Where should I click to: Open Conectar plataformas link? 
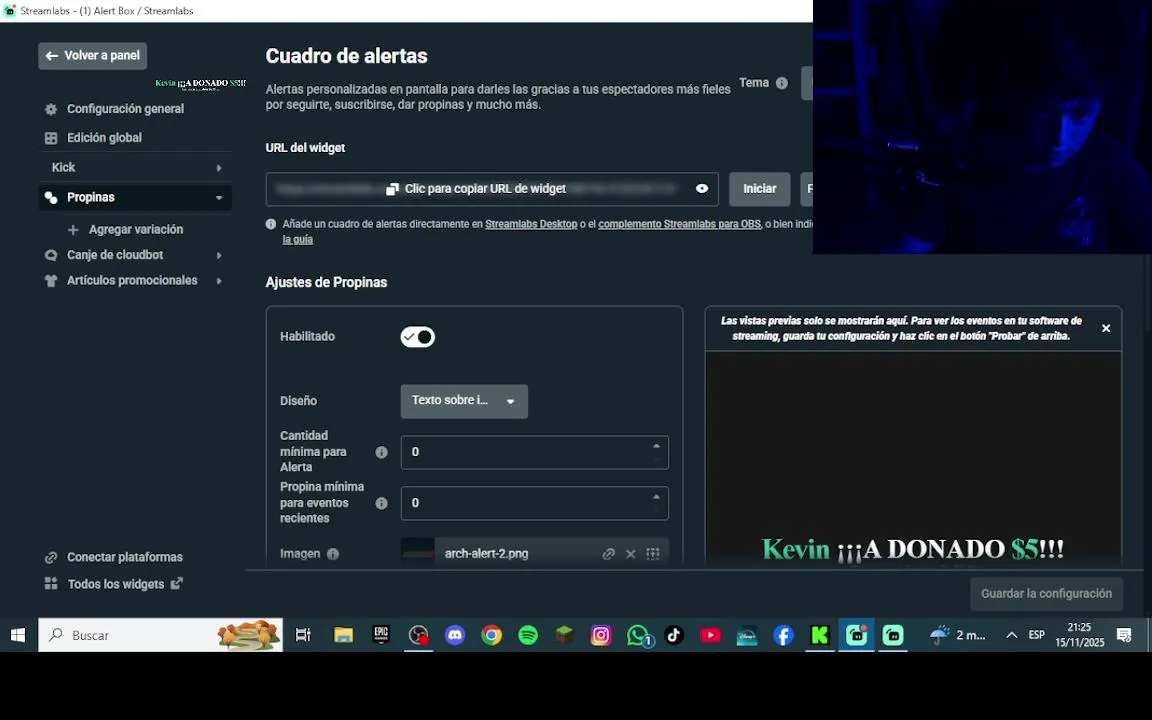pyautogui.click(x=114, y=558)
